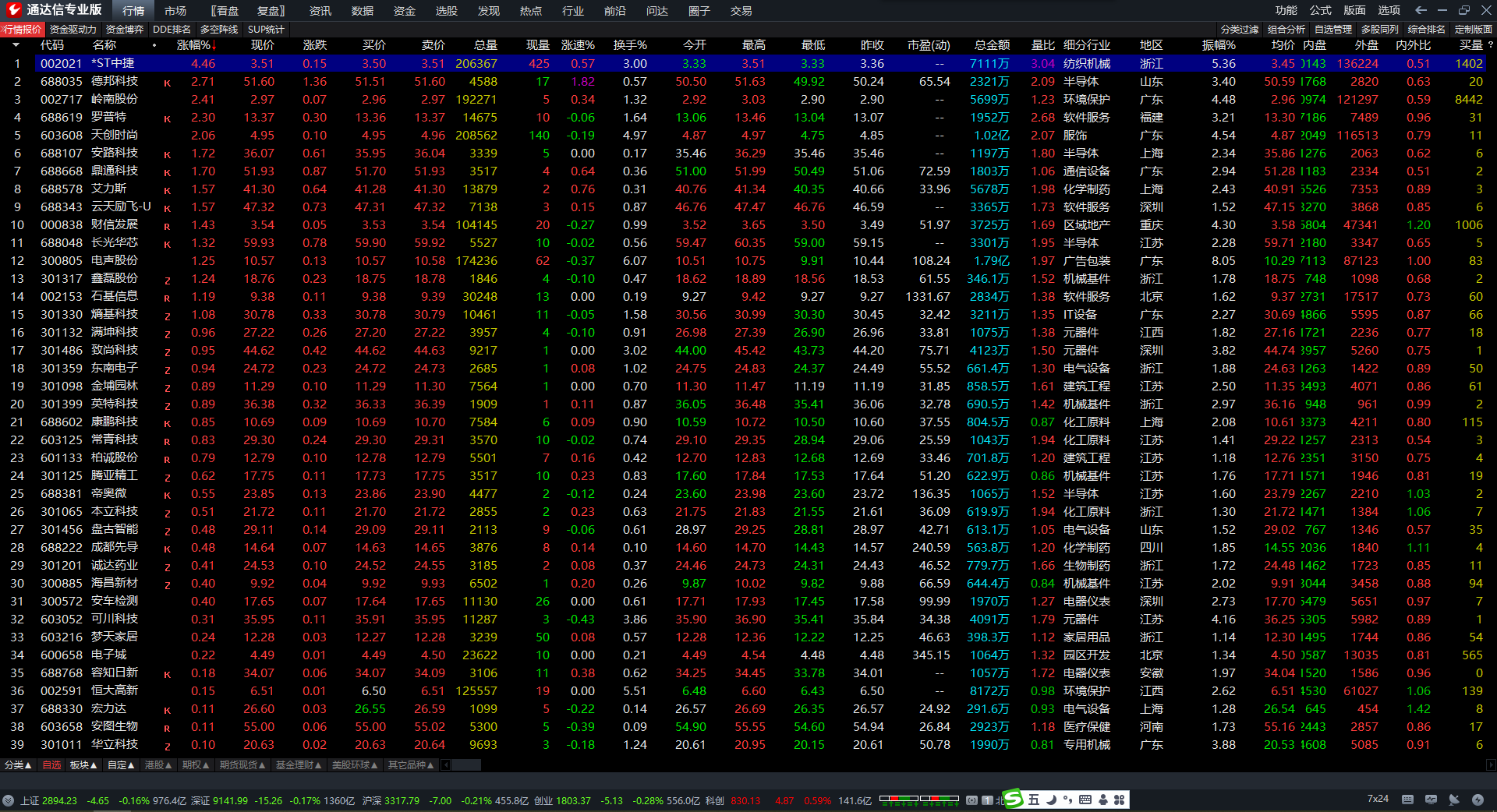Click the Sogou user account icon
The width and height of the screenshot is (1497, 812).
click(x=1102, y=800)
